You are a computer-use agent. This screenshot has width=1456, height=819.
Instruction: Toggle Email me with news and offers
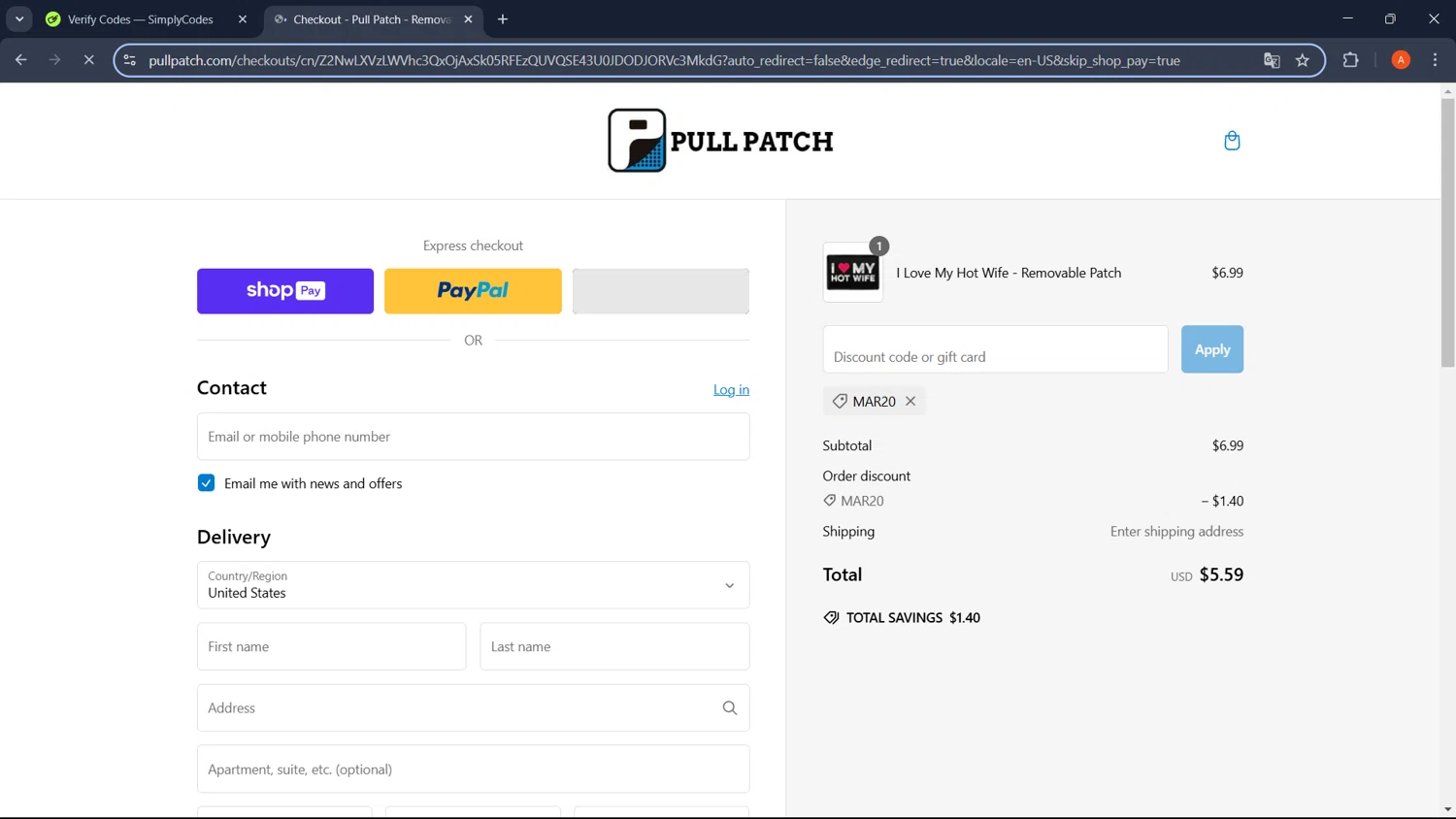click(206, 483)
